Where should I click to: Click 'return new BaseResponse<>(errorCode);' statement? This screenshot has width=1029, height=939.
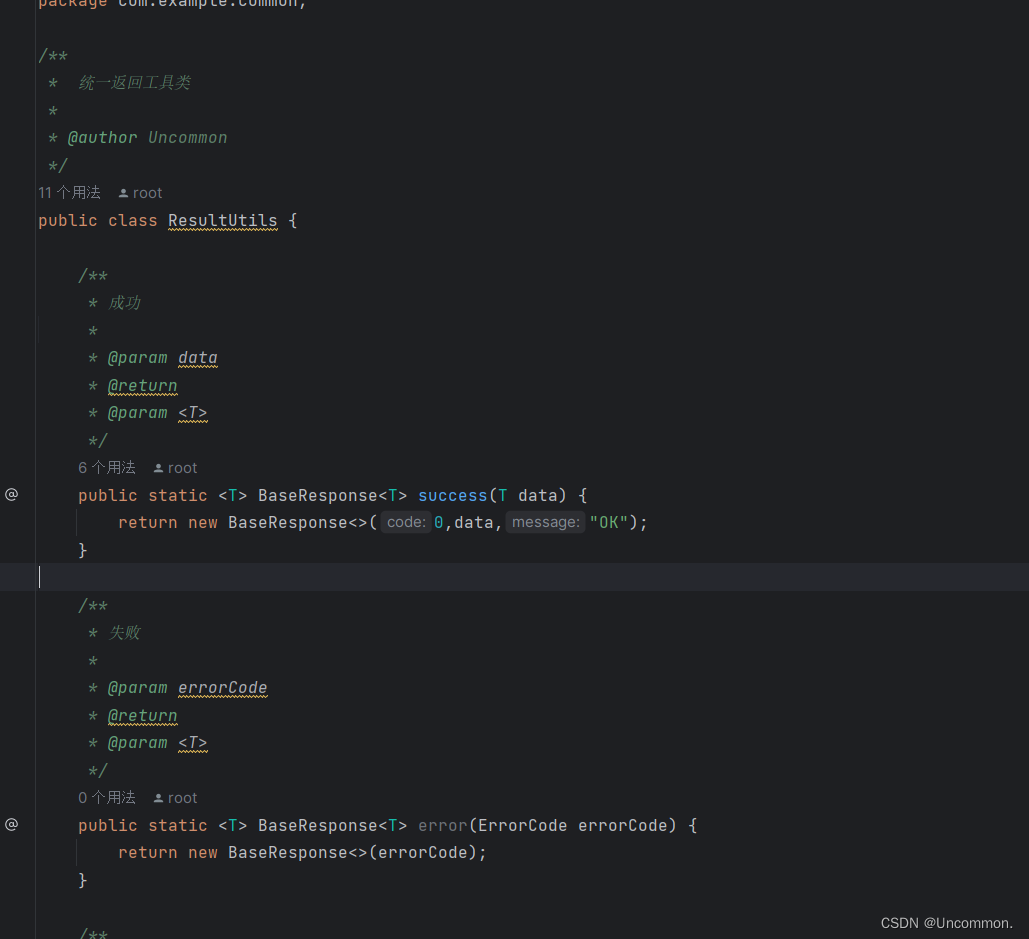303,853
